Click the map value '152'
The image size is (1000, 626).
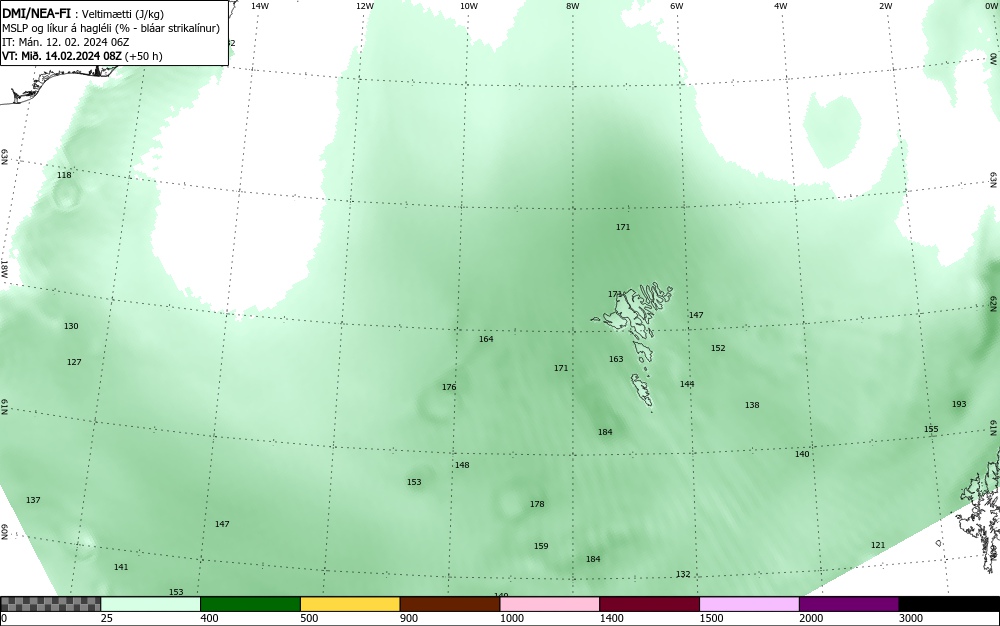(x=718, y=348)
